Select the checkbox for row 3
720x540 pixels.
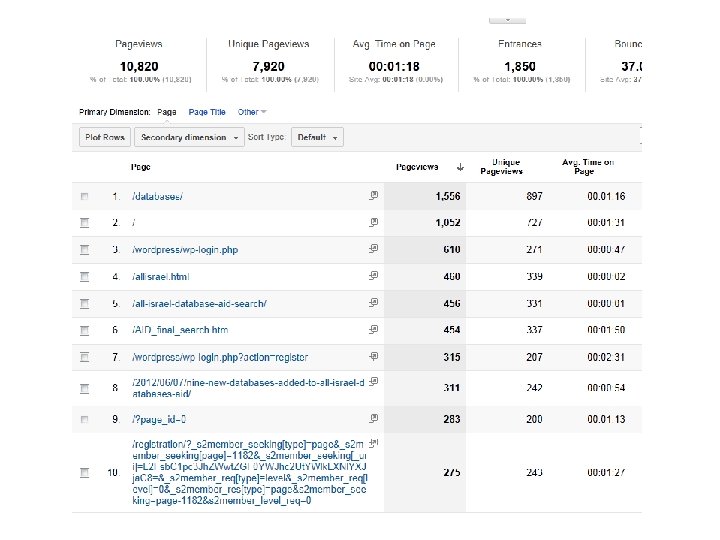pyautogui.click(x=84, y=249)
